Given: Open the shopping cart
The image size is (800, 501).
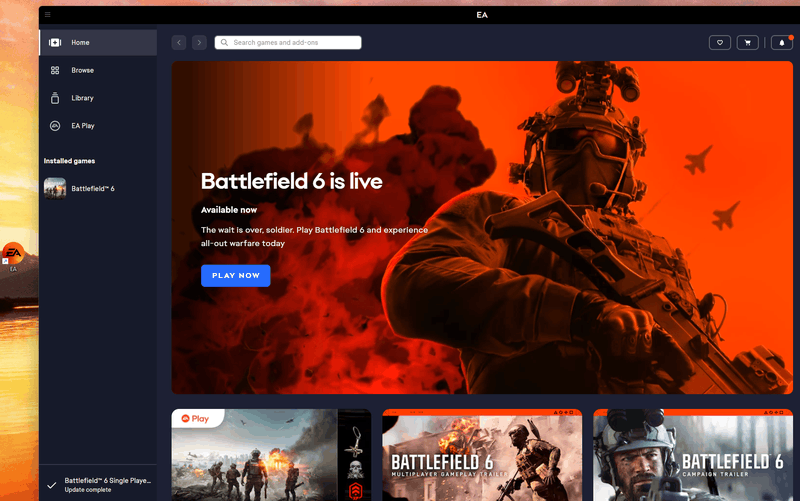Looking at the screenshot, I should point(747,42).
